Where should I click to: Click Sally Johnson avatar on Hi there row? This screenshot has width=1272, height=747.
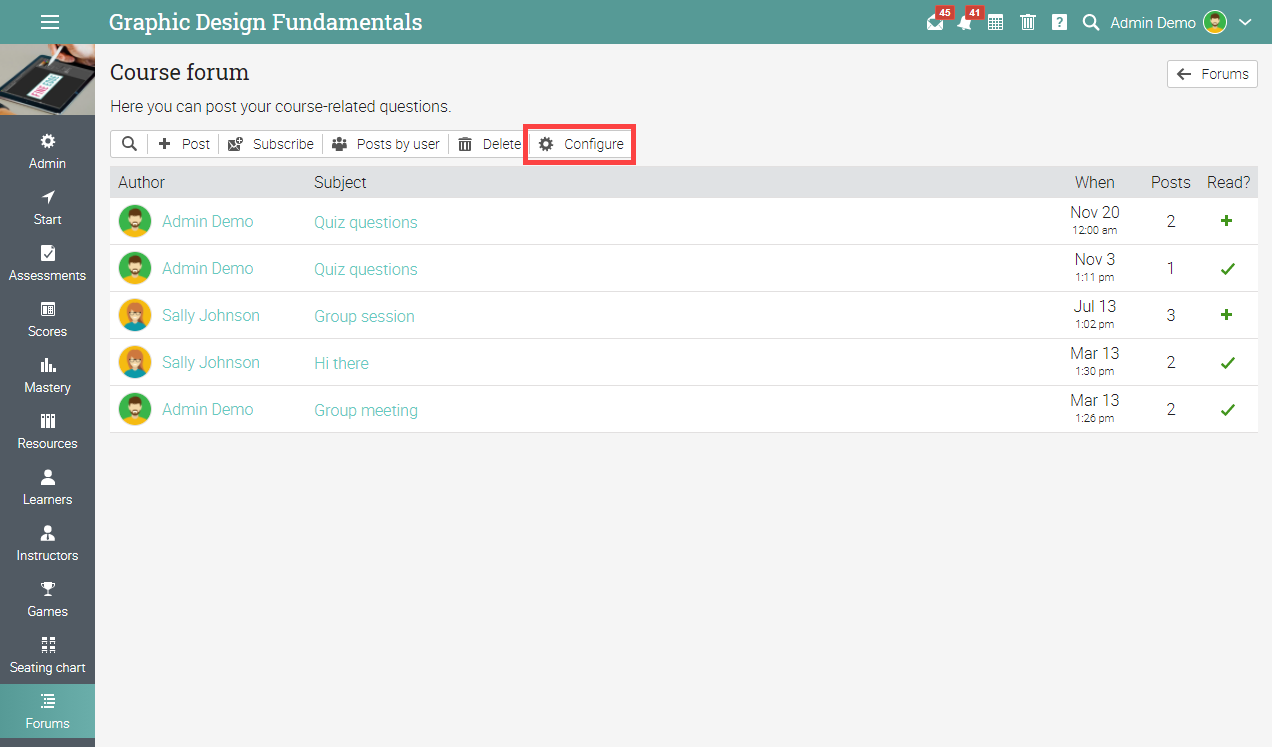point(135,362)
